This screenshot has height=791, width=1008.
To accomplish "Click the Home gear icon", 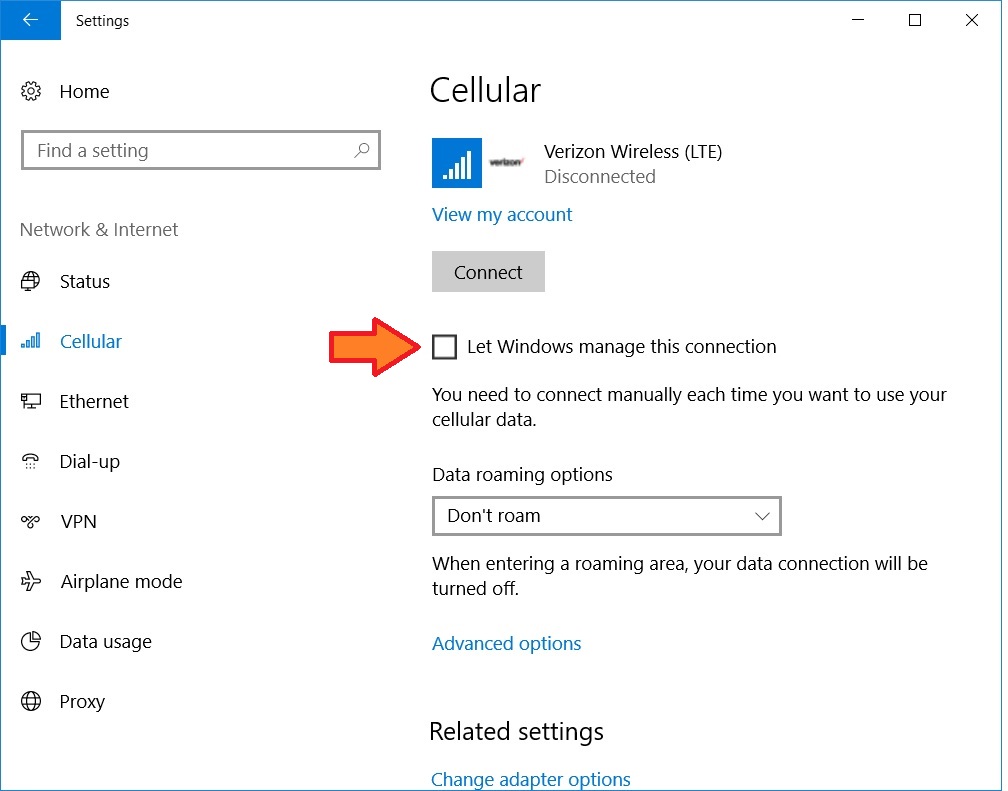I will coord(31,92).
